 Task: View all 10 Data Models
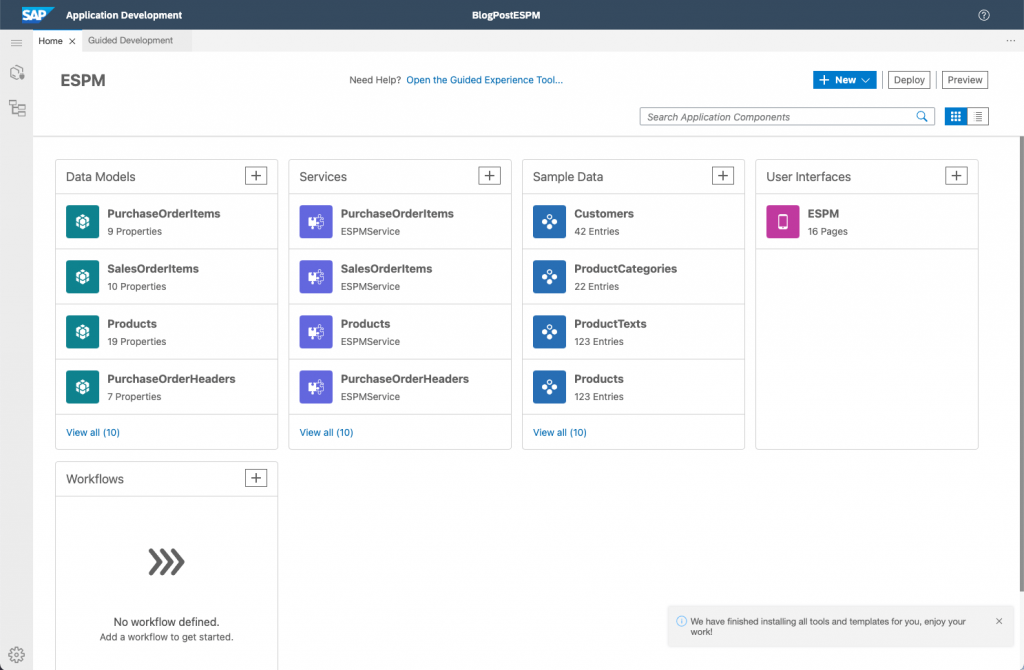(x=93, y=432)
